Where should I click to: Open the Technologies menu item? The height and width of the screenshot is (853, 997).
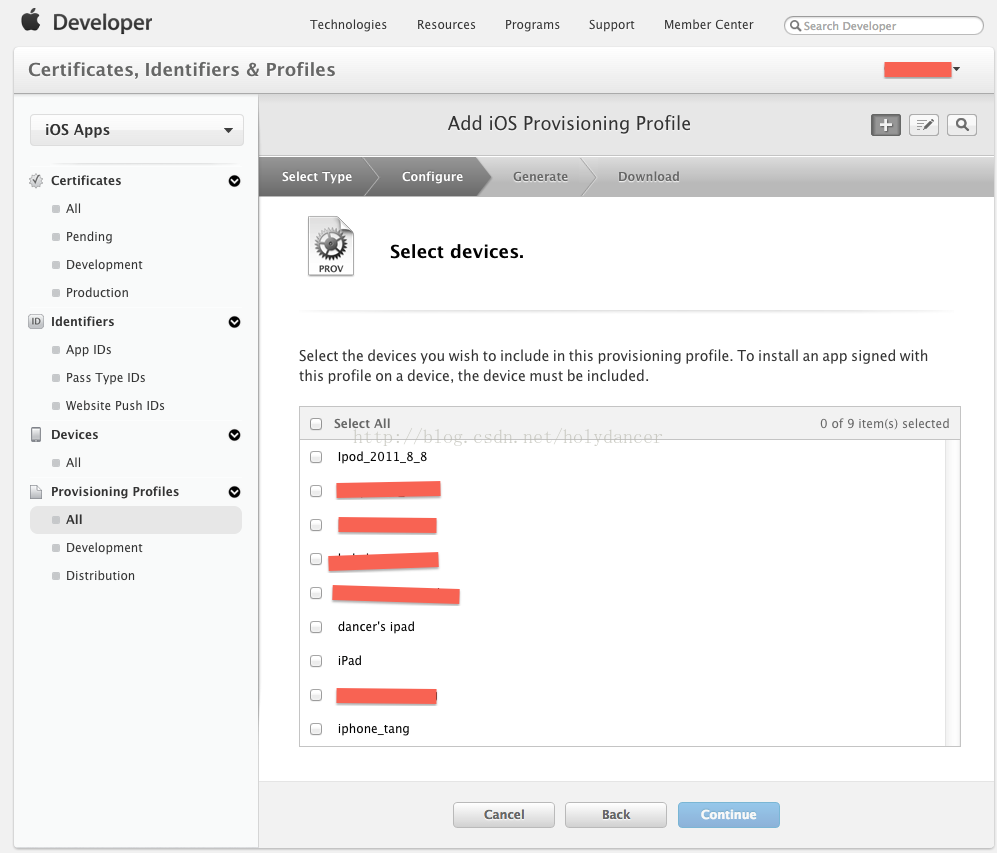[x=348, y=25]
